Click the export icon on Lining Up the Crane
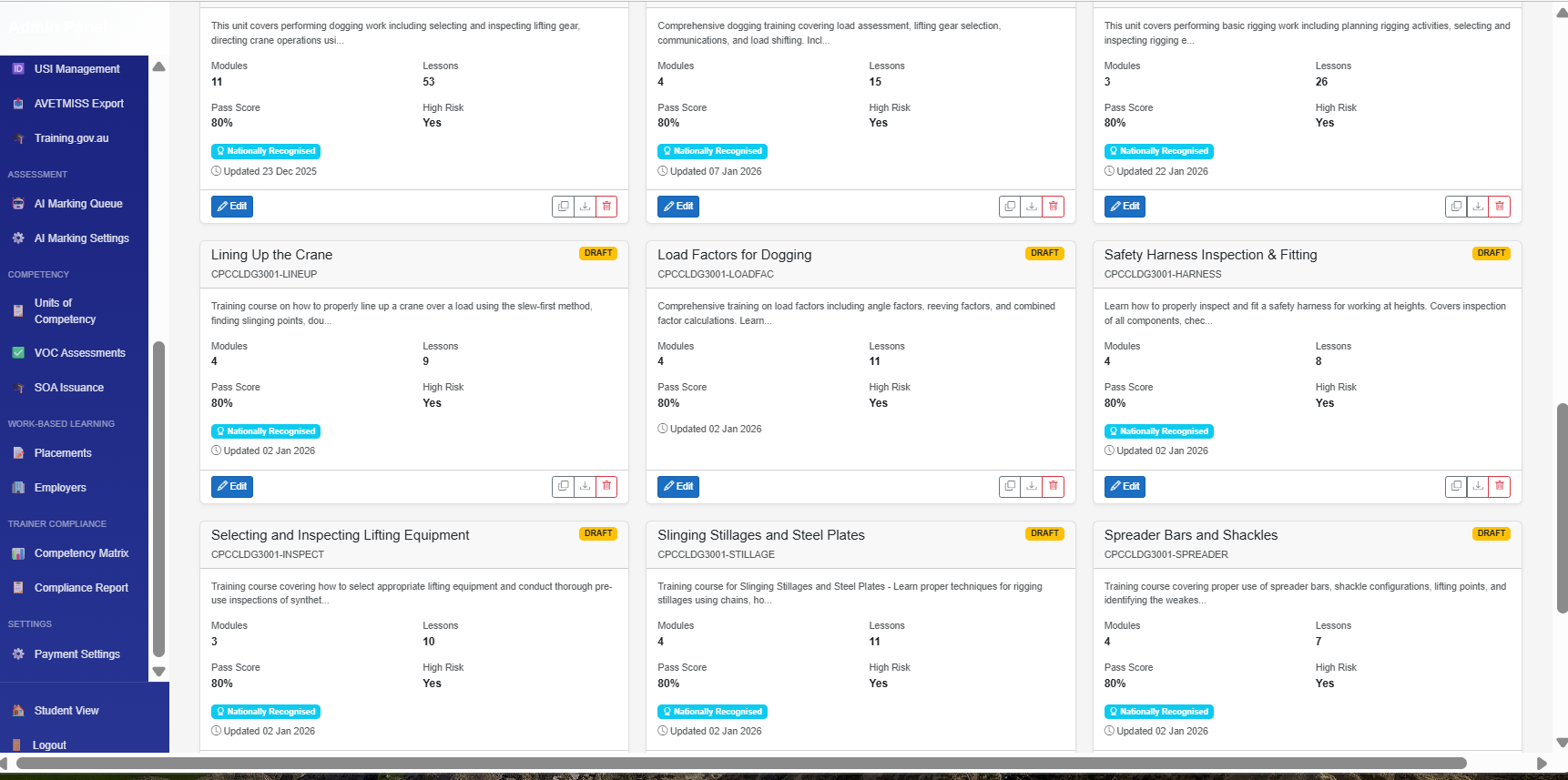The height and width of the screenshot is (780, 1568). (x=585, y=486)
